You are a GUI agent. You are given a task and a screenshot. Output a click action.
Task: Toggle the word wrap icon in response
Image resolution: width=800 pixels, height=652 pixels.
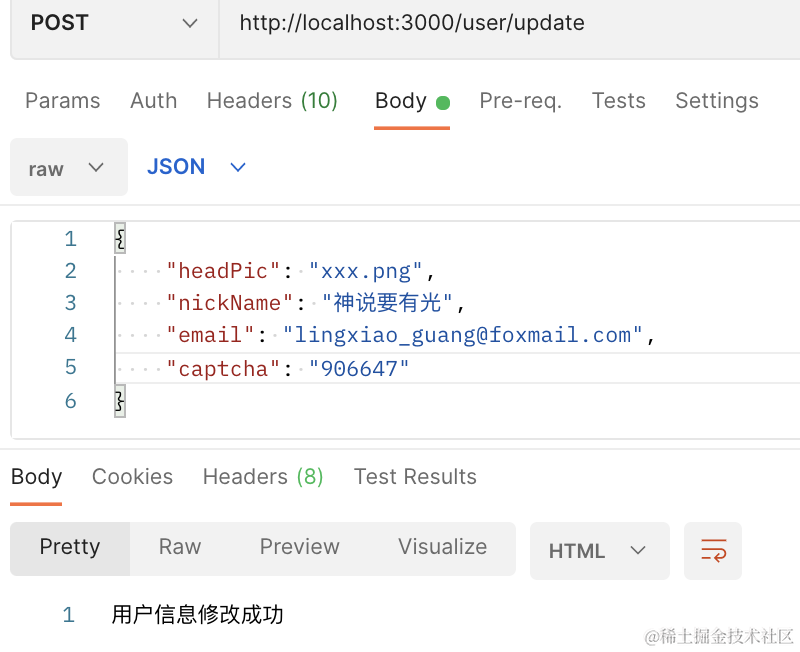[713, 551]
